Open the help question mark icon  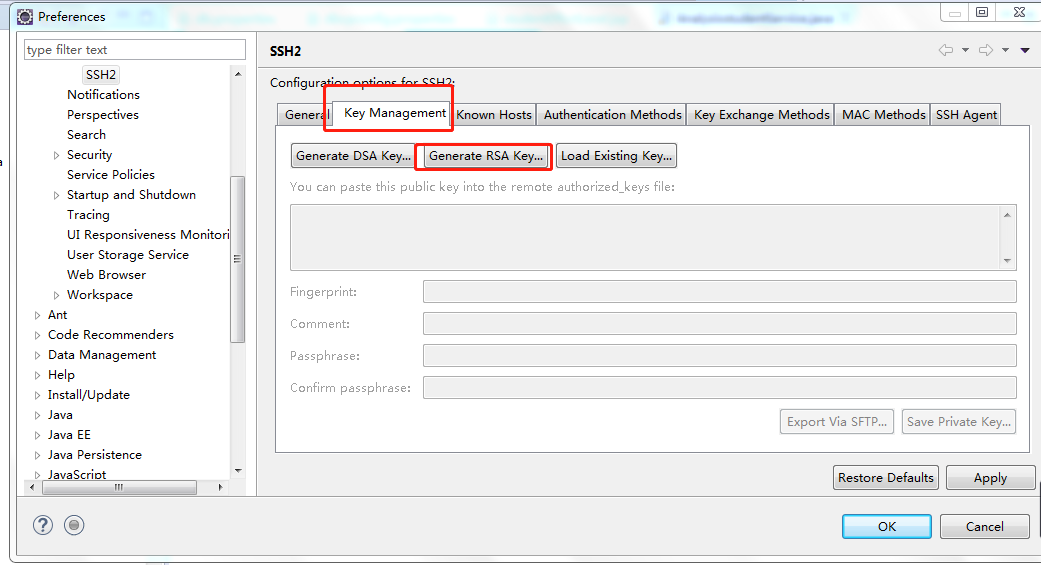pyautogui.click(x=42, y=525)
